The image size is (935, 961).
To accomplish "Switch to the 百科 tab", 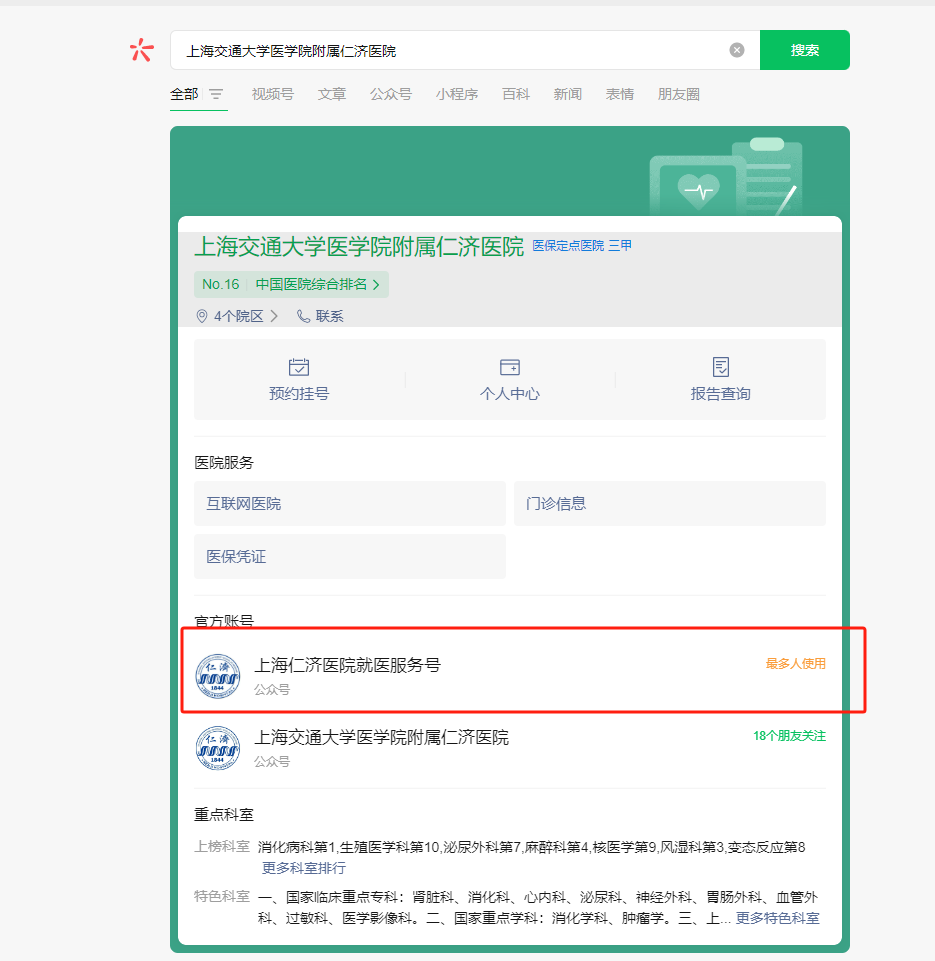I will [515, 94].
